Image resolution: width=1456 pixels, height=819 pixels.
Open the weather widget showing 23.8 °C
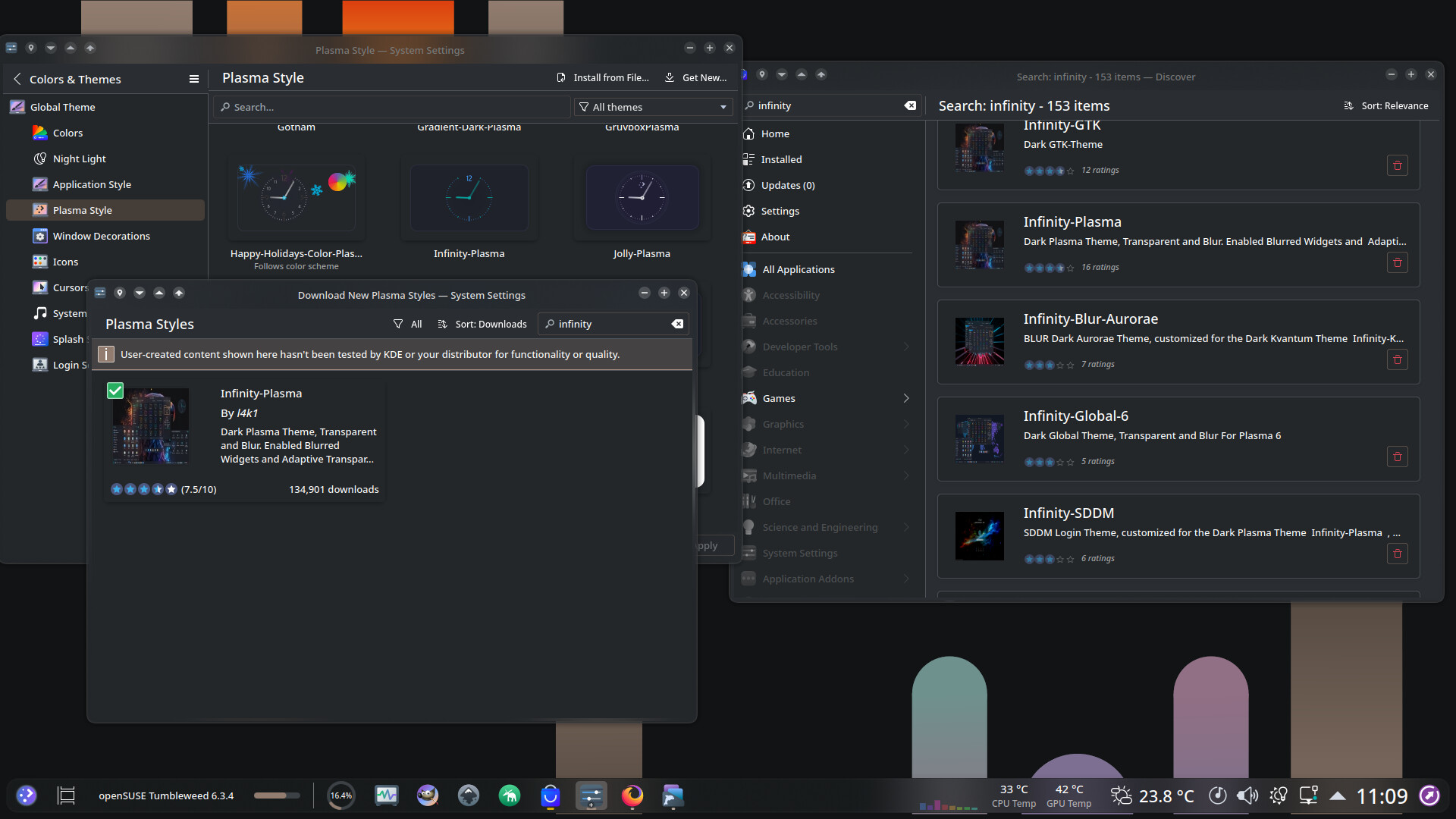(x=1152, y=795)
